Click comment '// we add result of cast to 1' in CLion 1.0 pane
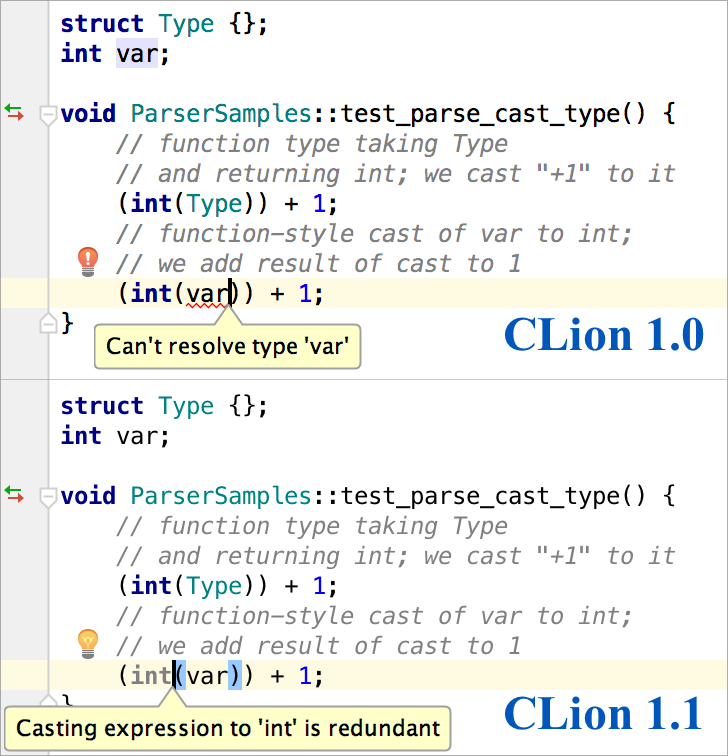This screenshot has width=728, height=756. coord(318,264)
